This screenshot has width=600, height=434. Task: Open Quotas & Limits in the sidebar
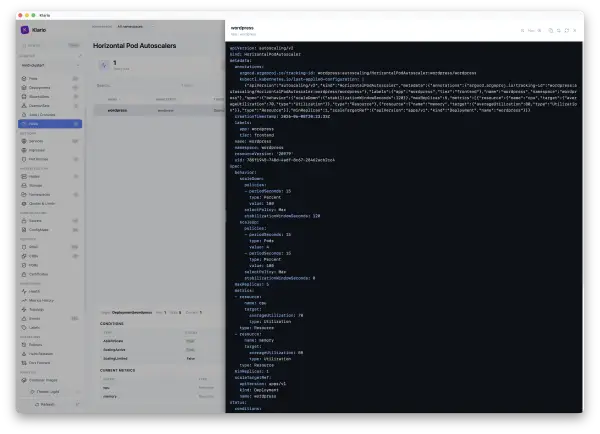[x=50, y=204]
